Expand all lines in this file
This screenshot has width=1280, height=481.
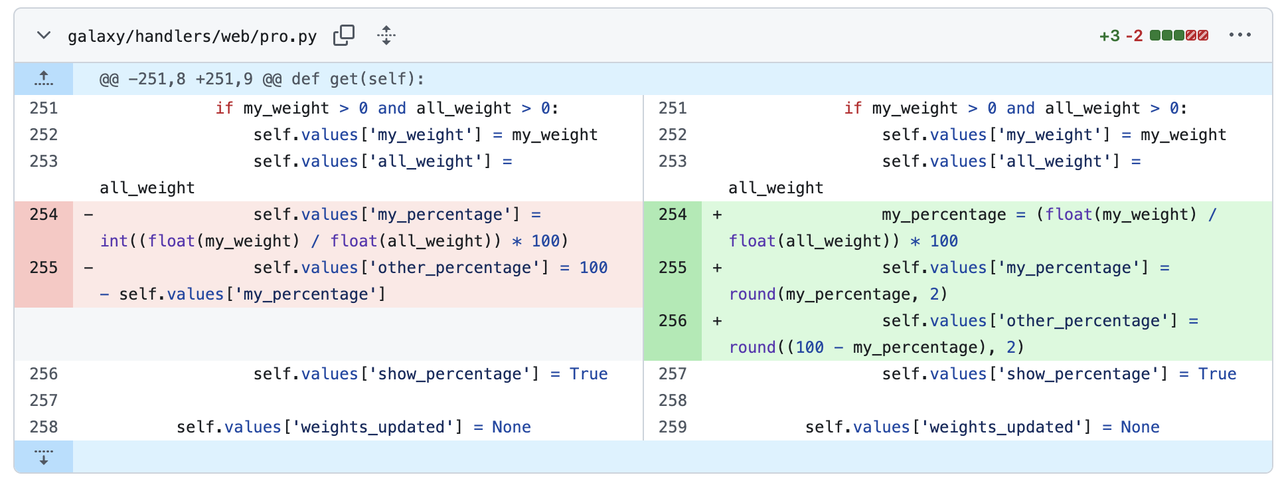[x=387, y=36]
